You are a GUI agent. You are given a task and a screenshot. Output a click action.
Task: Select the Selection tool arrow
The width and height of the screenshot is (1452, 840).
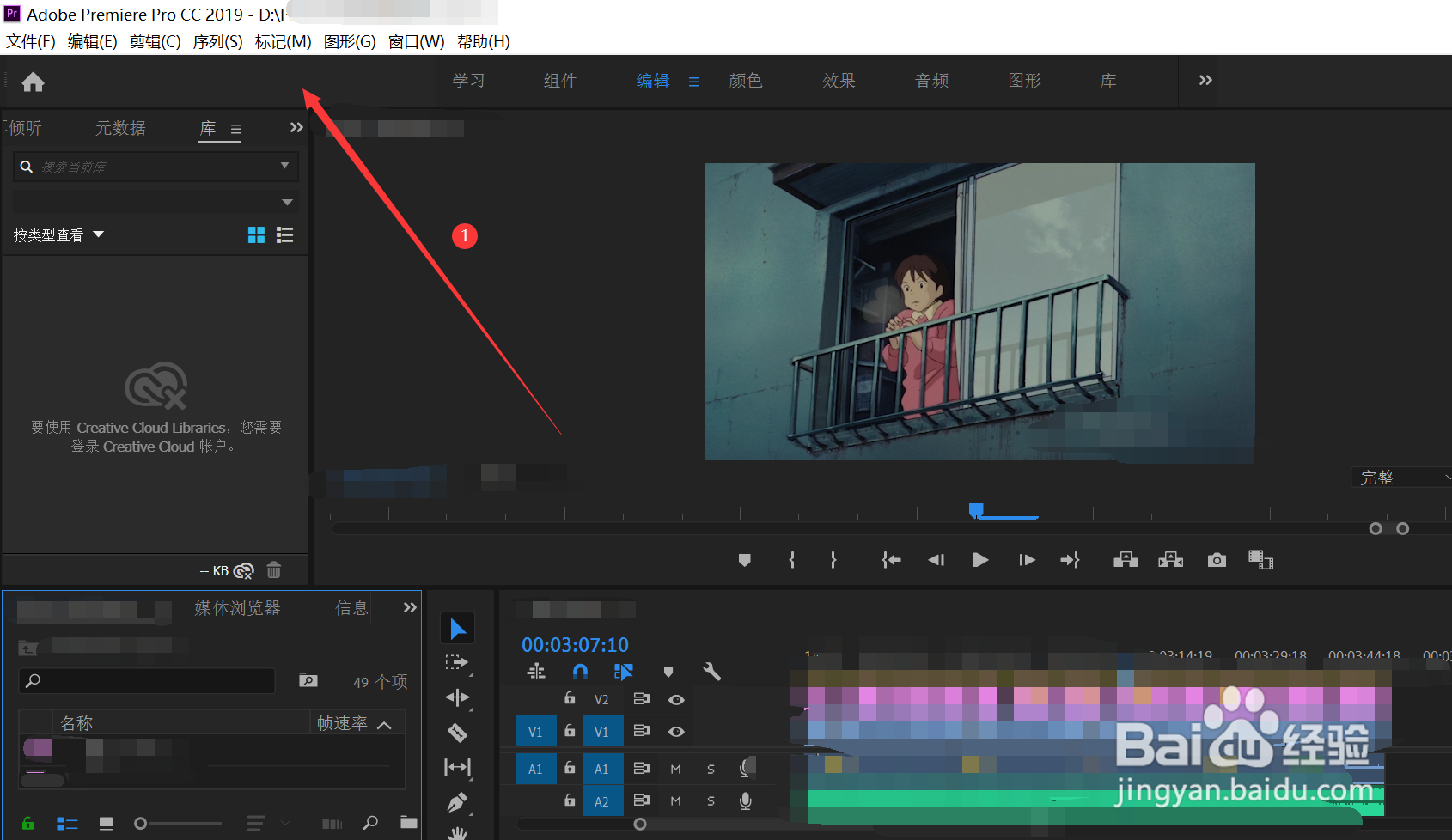(458, 629)
